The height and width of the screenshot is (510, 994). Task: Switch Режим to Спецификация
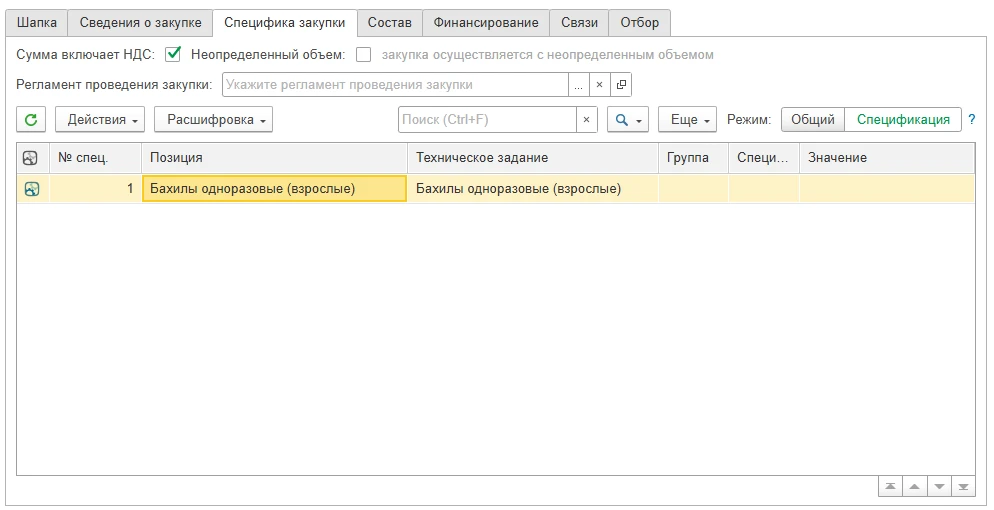click(903, 120)
